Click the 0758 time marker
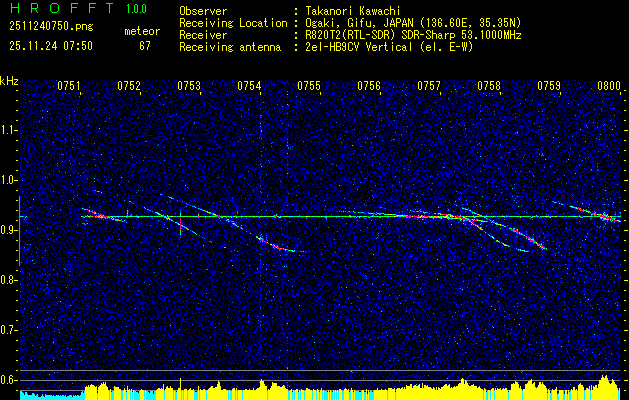The image size is (629, 400). [489, 86]
